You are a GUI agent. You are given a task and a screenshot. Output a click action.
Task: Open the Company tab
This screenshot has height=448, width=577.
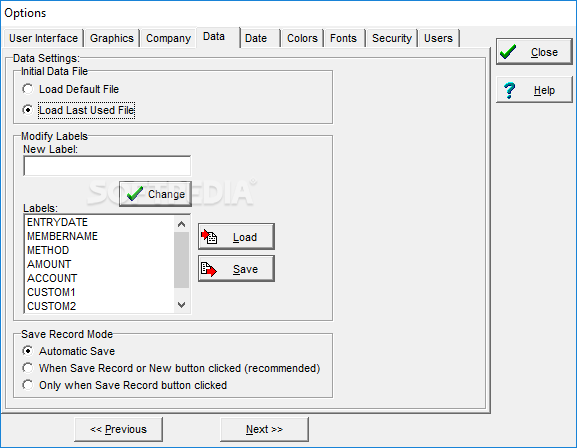coord(169,38)
